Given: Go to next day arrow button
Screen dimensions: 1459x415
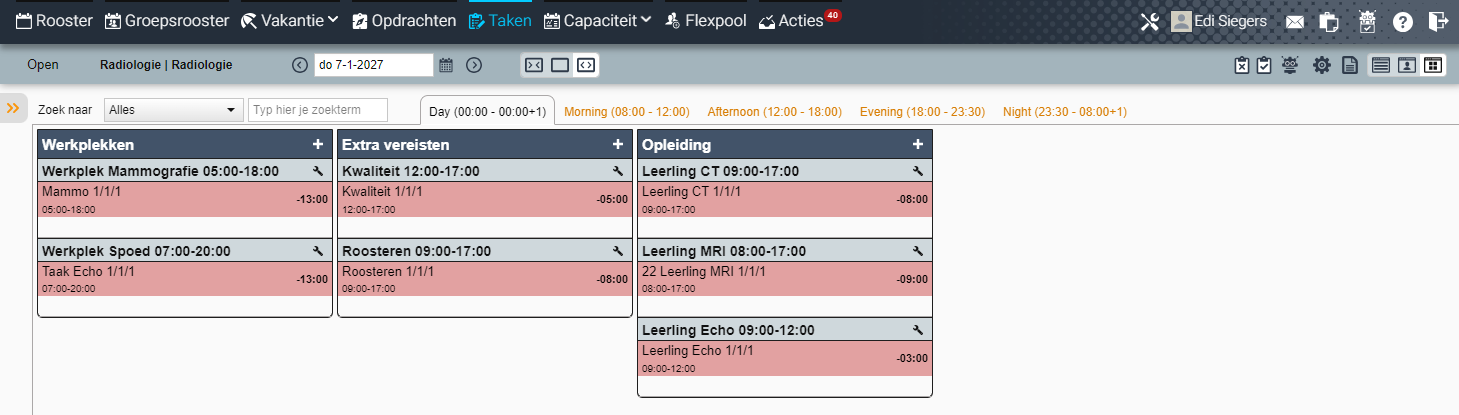Looking at the screenshot, I should tap(474, 65).
